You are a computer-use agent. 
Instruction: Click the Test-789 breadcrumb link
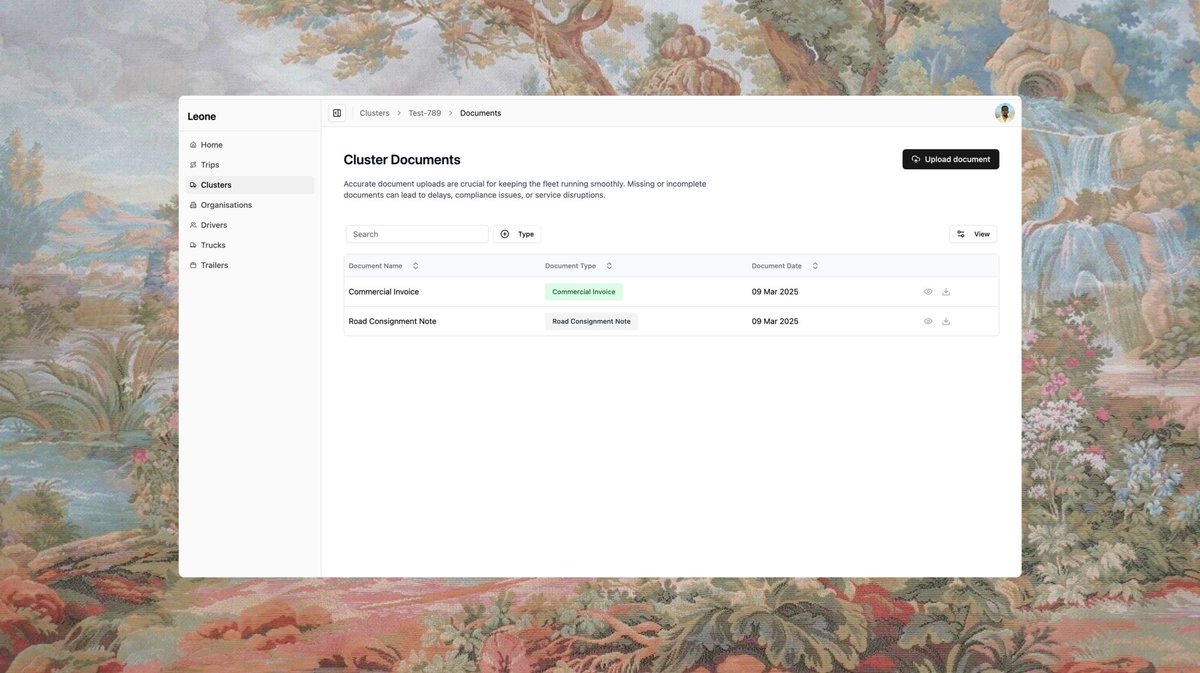[x=425, y=113]
